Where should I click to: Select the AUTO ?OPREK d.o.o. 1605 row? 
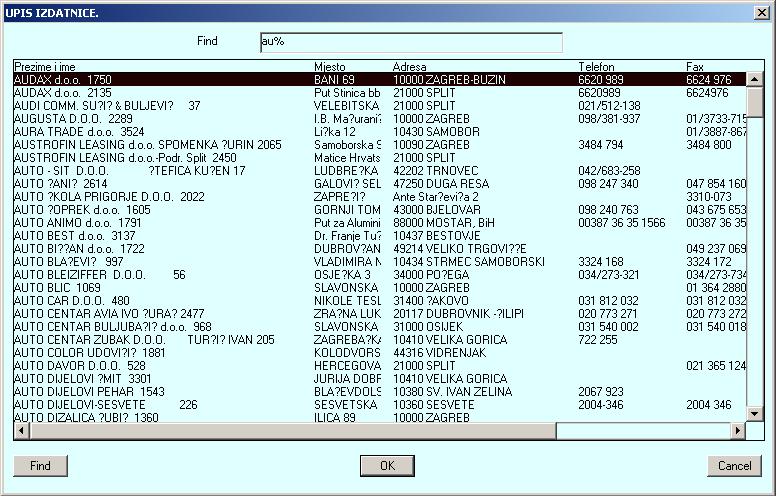pos(380,210)
